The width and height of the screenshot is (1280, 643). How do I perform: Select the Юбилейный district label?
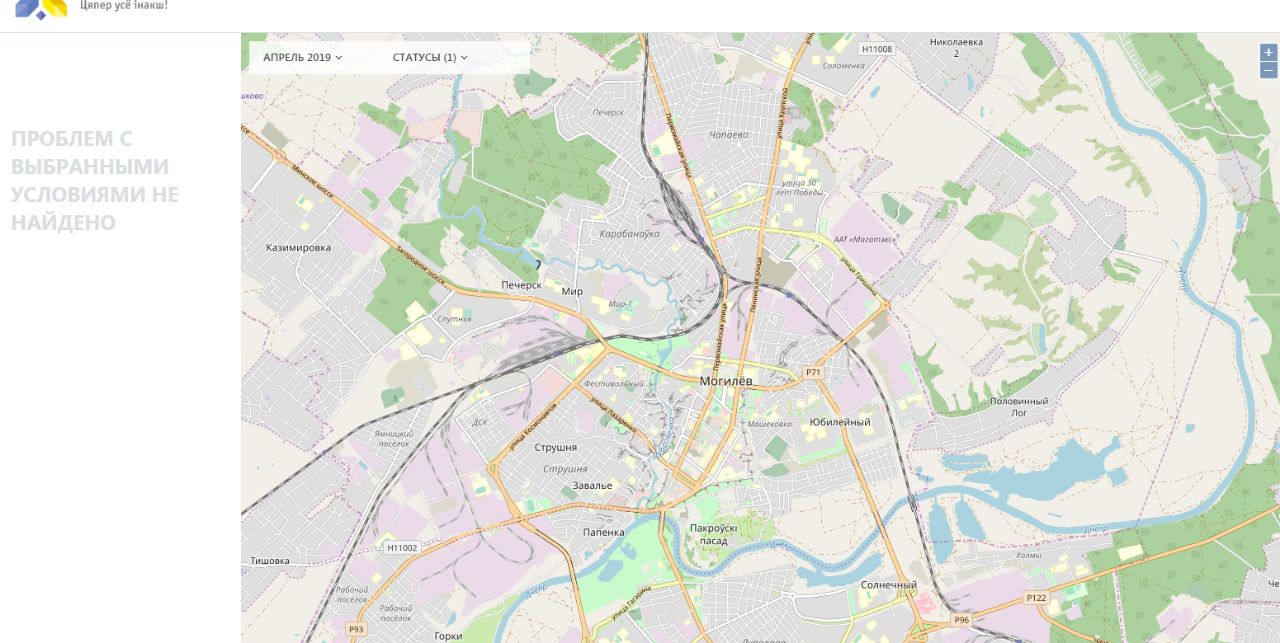[x=840, y=422]
